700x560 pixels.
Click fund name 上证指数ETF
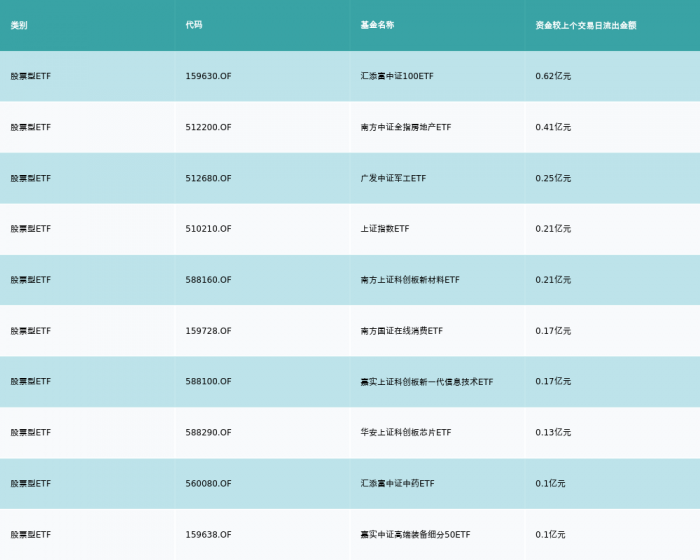click(x=385, y=229)
